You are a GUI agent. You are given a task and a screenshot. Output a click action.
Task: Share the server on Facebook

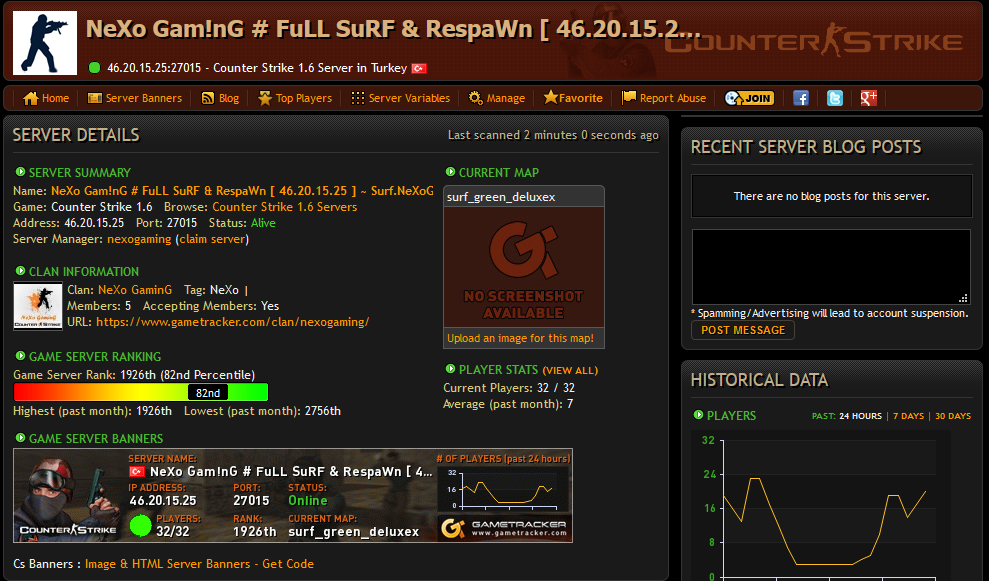(801, 98)
